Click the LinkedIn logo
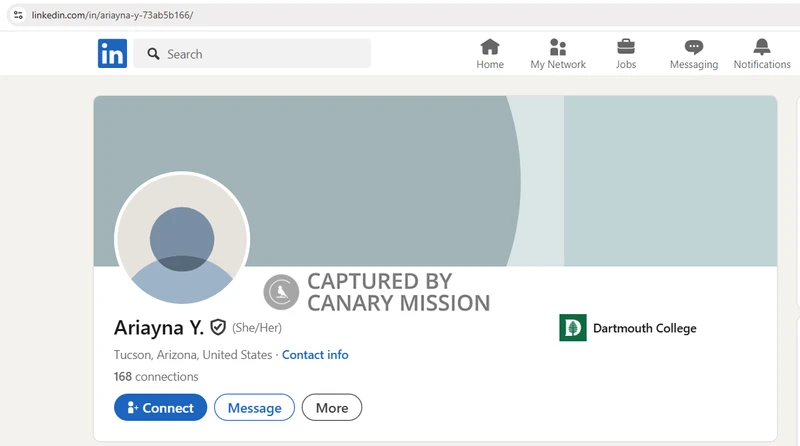The height and width of the screenshot is (446, 800). click(112, 54)
